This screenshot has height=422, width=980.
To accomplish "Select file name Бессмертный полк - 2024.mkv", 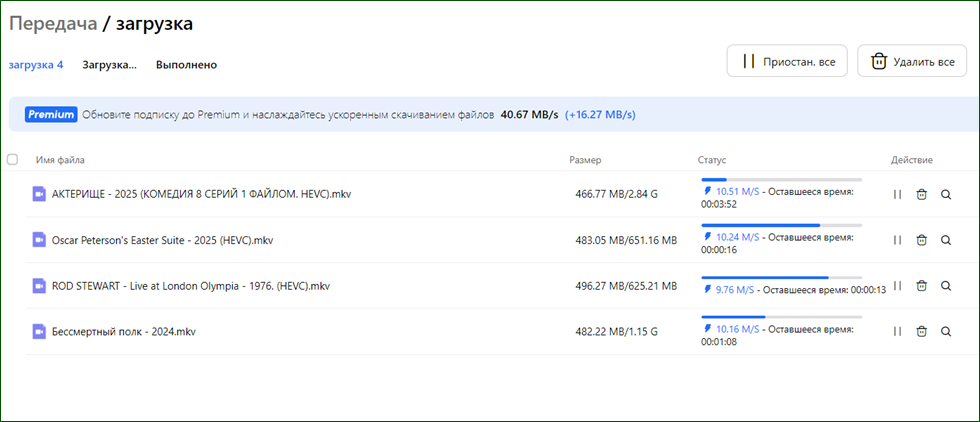I will (x=124, y=331).
